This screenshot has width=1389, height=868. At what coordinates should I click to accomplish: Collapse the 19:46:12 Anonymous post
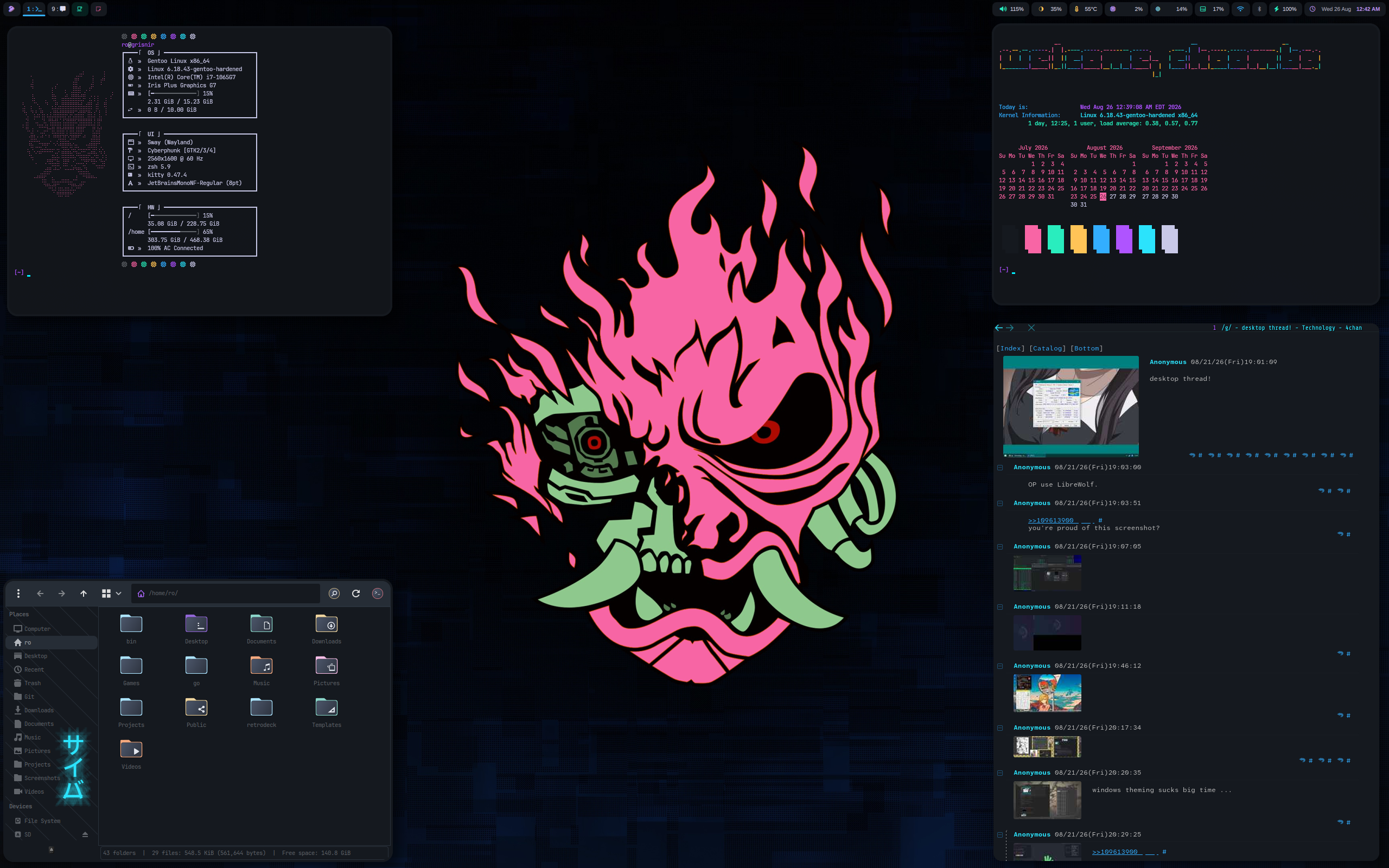[x=1000, y=666]
